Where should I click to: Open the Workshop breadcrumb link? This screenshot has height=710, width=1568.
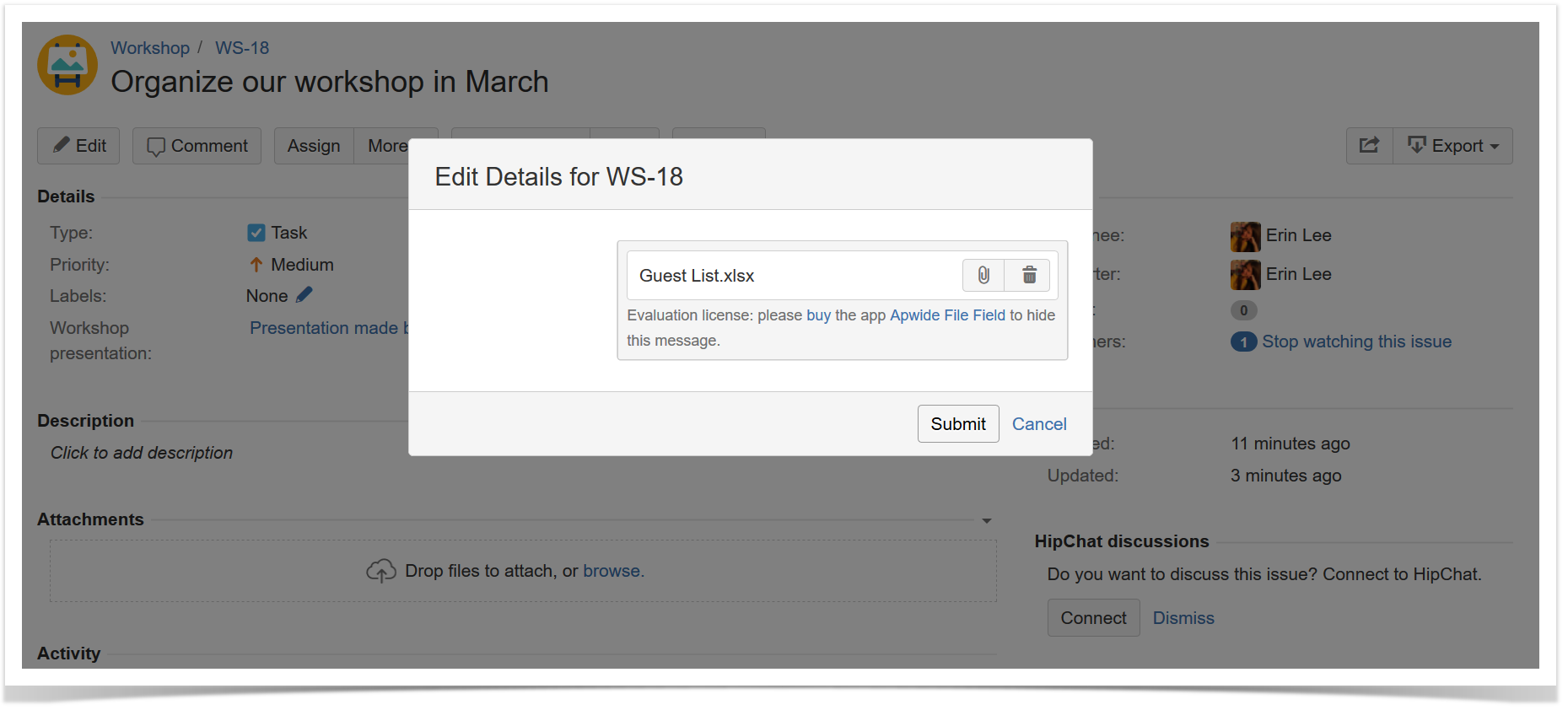point(150,48)
